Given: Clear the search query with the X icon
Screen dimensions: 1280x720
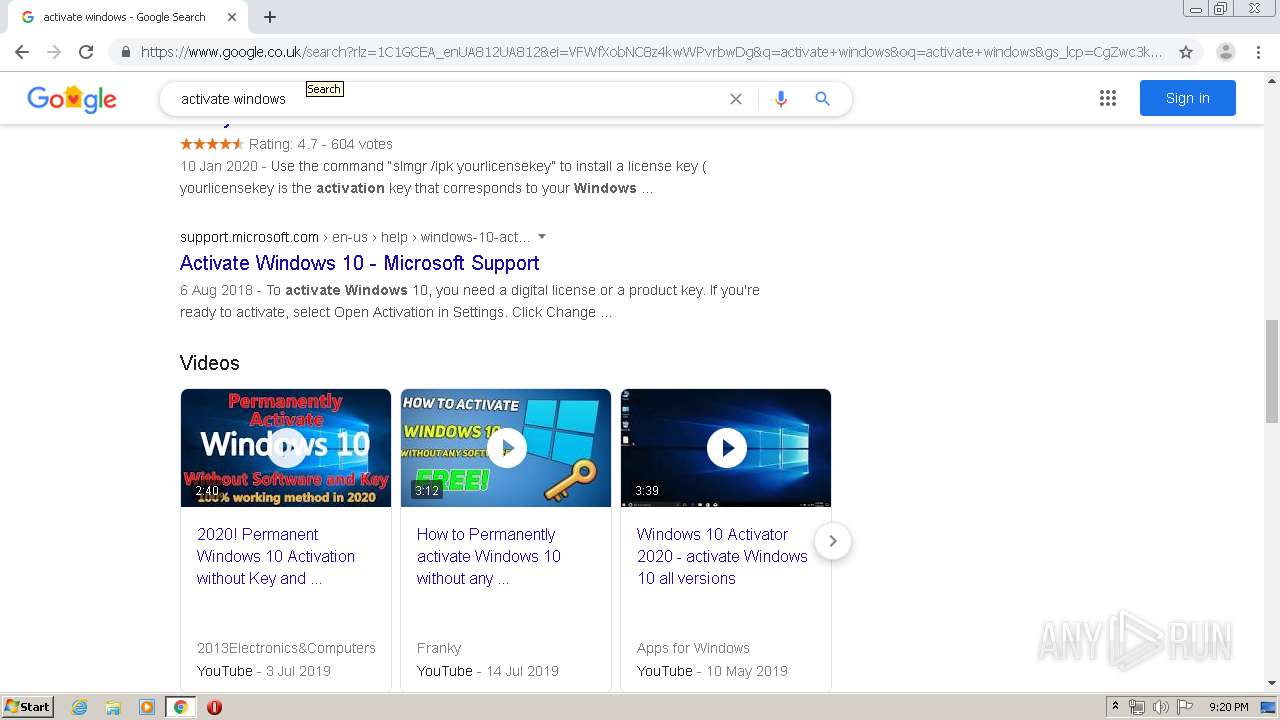Looking at the screenshot, I should 736,99.
